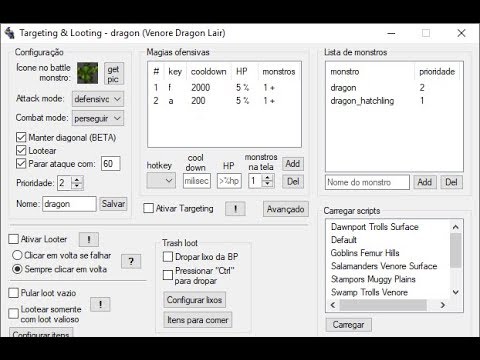This screenshot has width=480, height=360.
Task: Select spell row 2 with key a
Action: pos(224,101)
